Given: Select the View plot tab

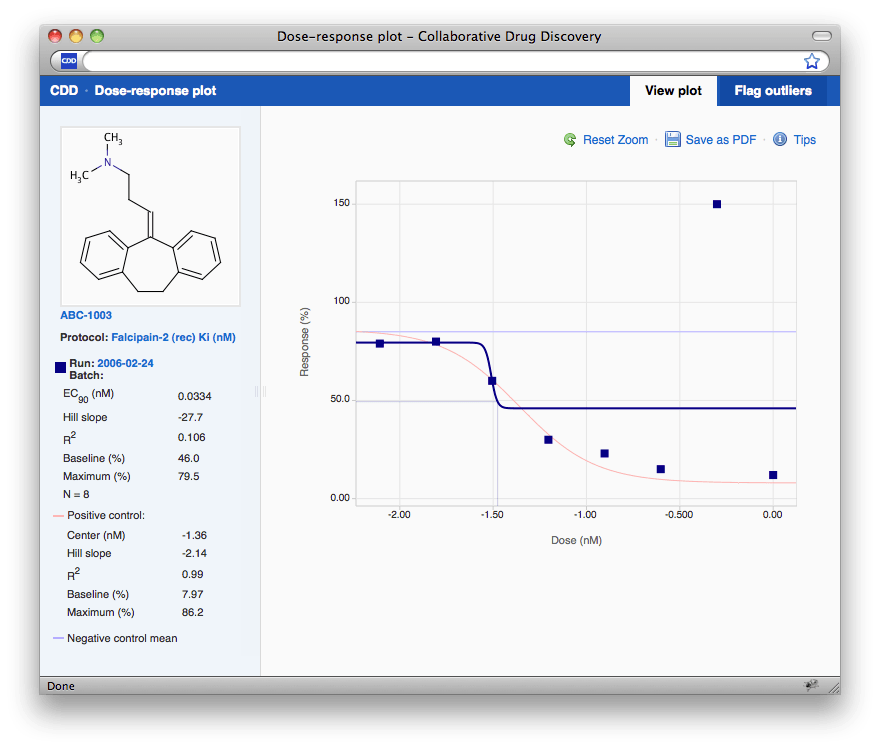Looking at the screenshot, I should pyautogui.click(x=673, y=90).
